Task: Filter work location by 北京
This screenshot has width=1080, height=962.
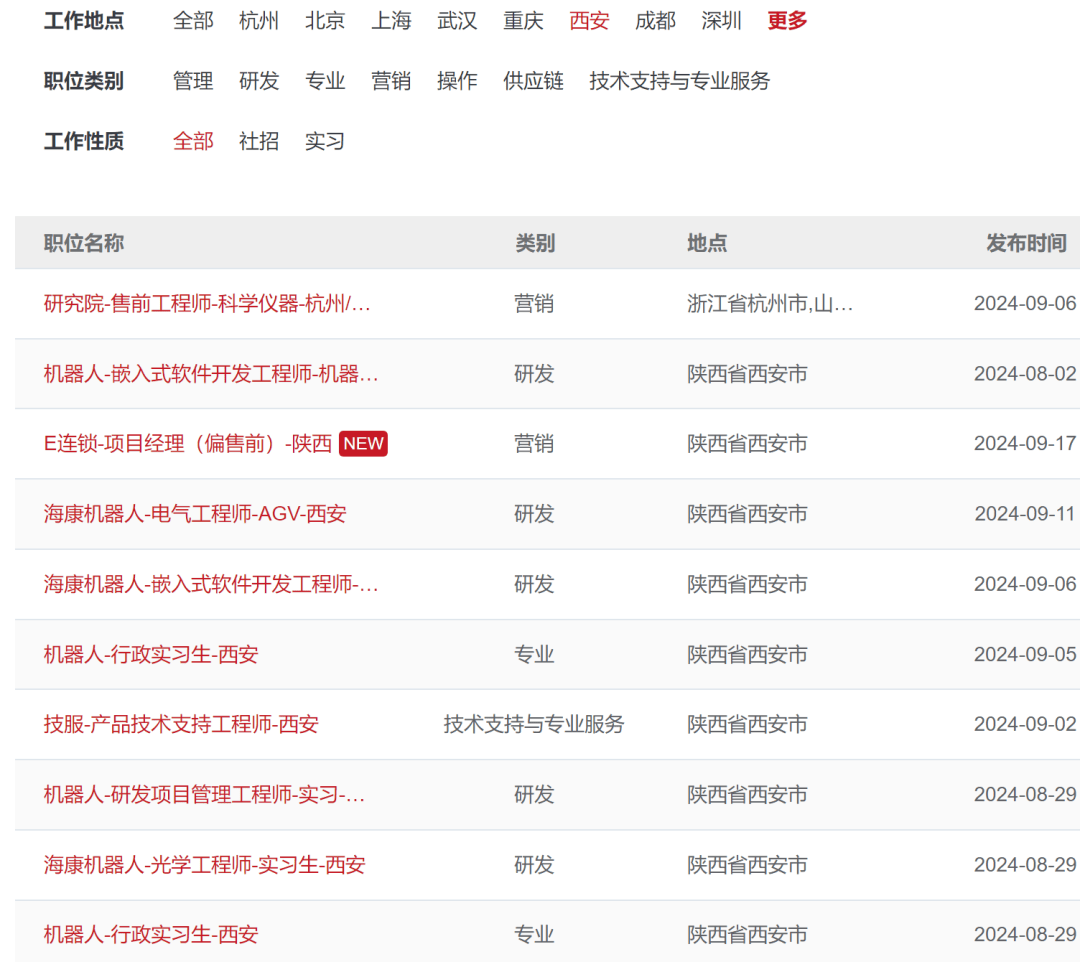Action: (325, 21)
